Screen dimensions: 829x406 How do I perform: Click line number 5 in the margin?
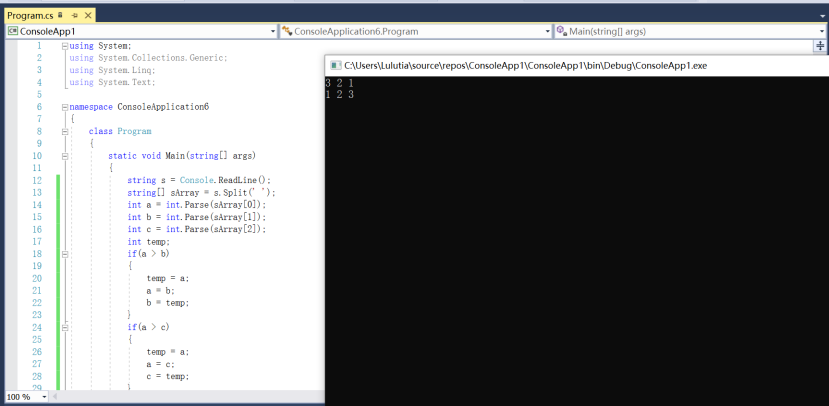click(x=39, y=95)
